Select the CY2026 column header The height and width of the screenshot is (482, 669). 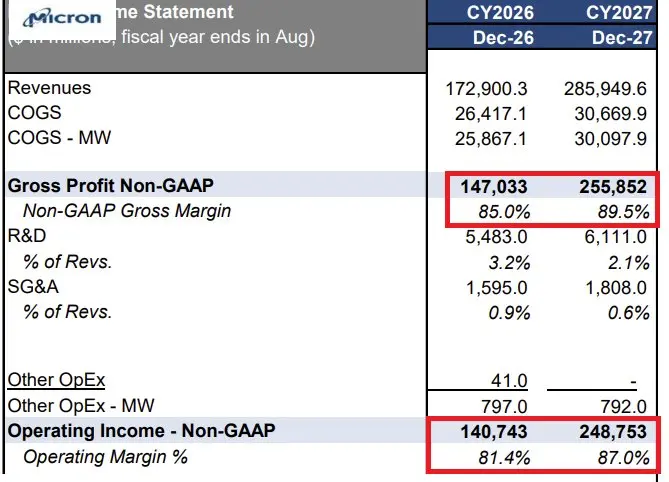(500, 12)
